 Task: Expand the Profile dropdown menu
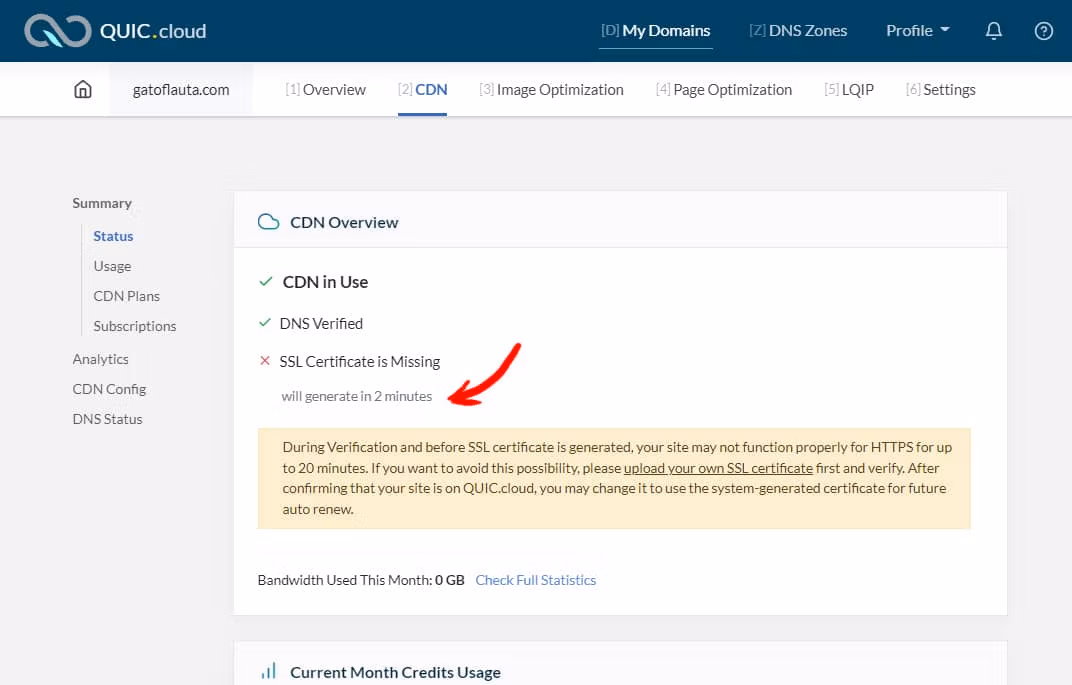coord(917,31)
